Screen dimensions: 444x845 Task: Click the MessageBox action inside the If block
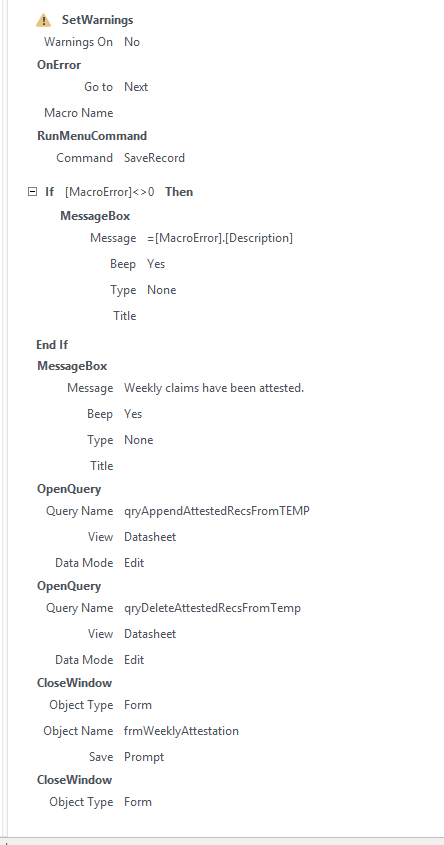(x=95, y=216)
